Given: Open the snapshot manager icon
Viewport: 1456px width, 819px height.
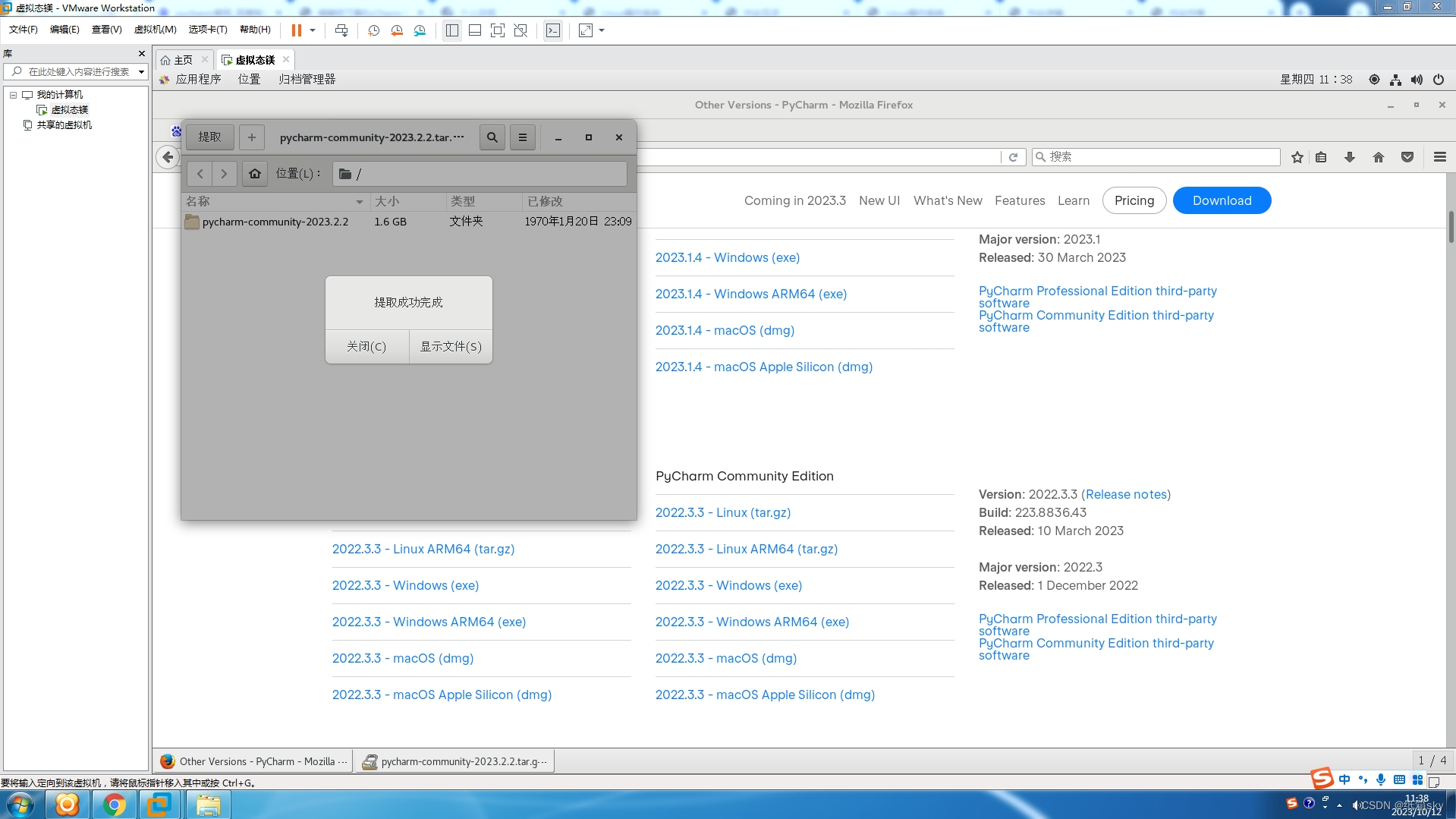Looking at the screenshot, I should click(420, 30).
